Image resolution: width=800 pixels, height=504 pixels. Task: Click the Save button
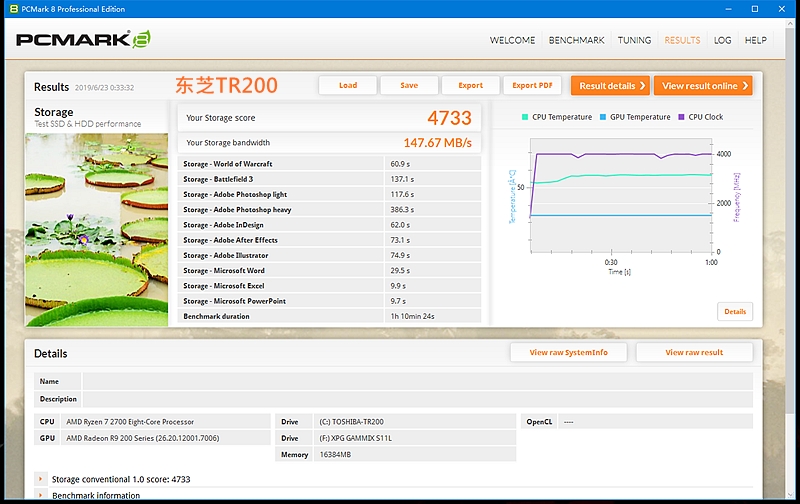coord(409,85)
